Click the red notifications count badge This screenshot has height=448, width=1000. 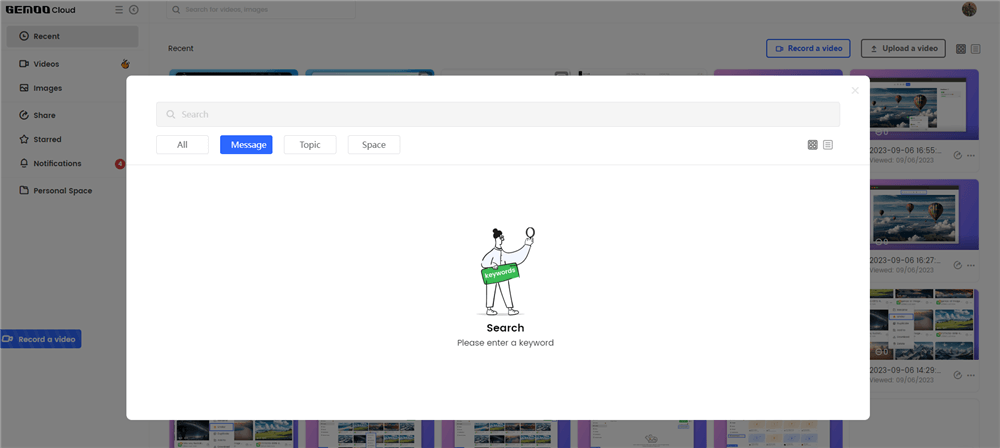coord(120,164)
